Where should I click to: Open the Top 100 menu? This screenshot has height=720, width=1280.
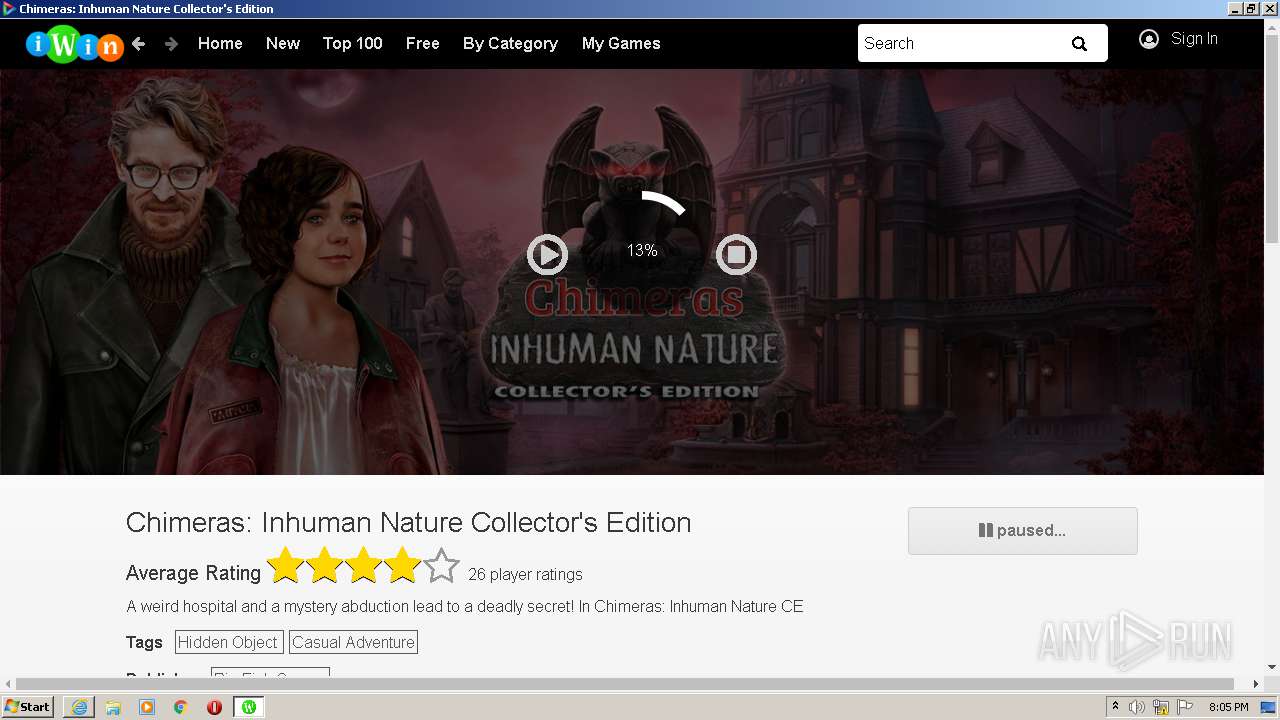coord(353,43)
